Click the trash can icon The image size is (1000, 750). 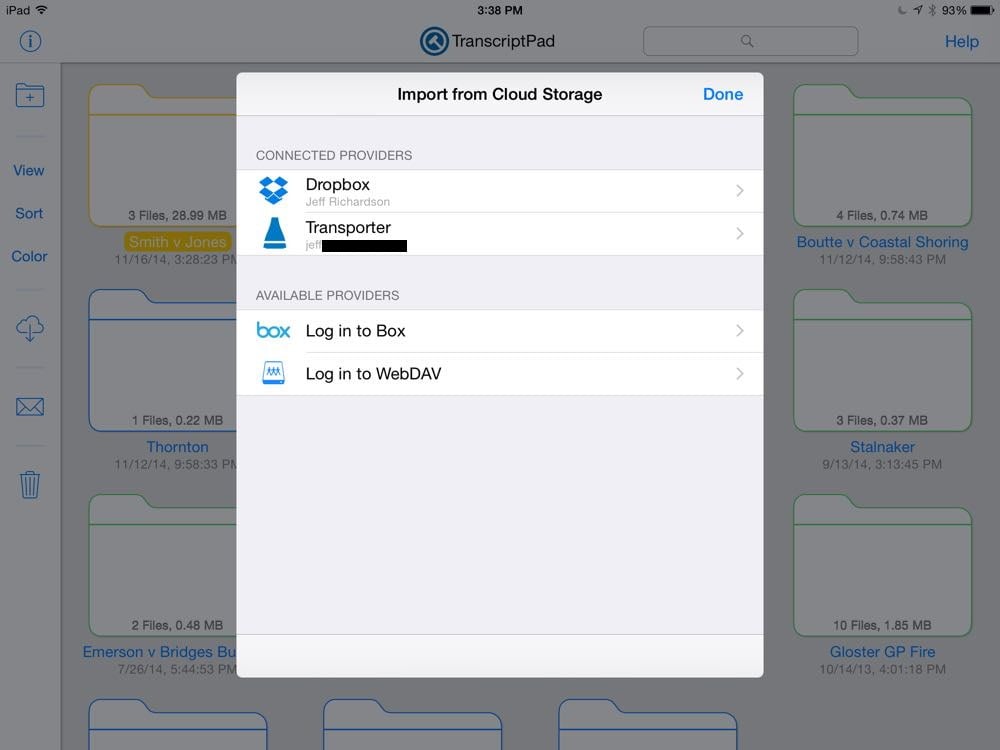30,485
